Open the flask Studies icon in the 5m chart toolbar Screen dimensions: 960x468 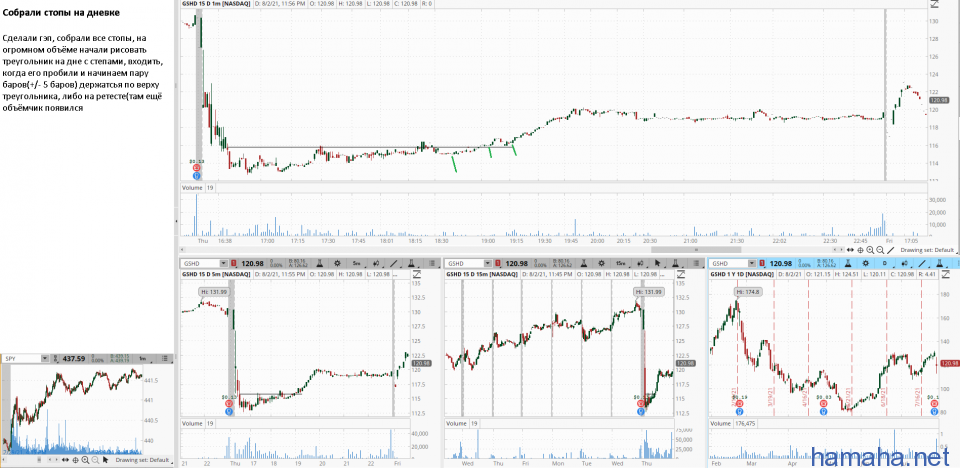320,263
